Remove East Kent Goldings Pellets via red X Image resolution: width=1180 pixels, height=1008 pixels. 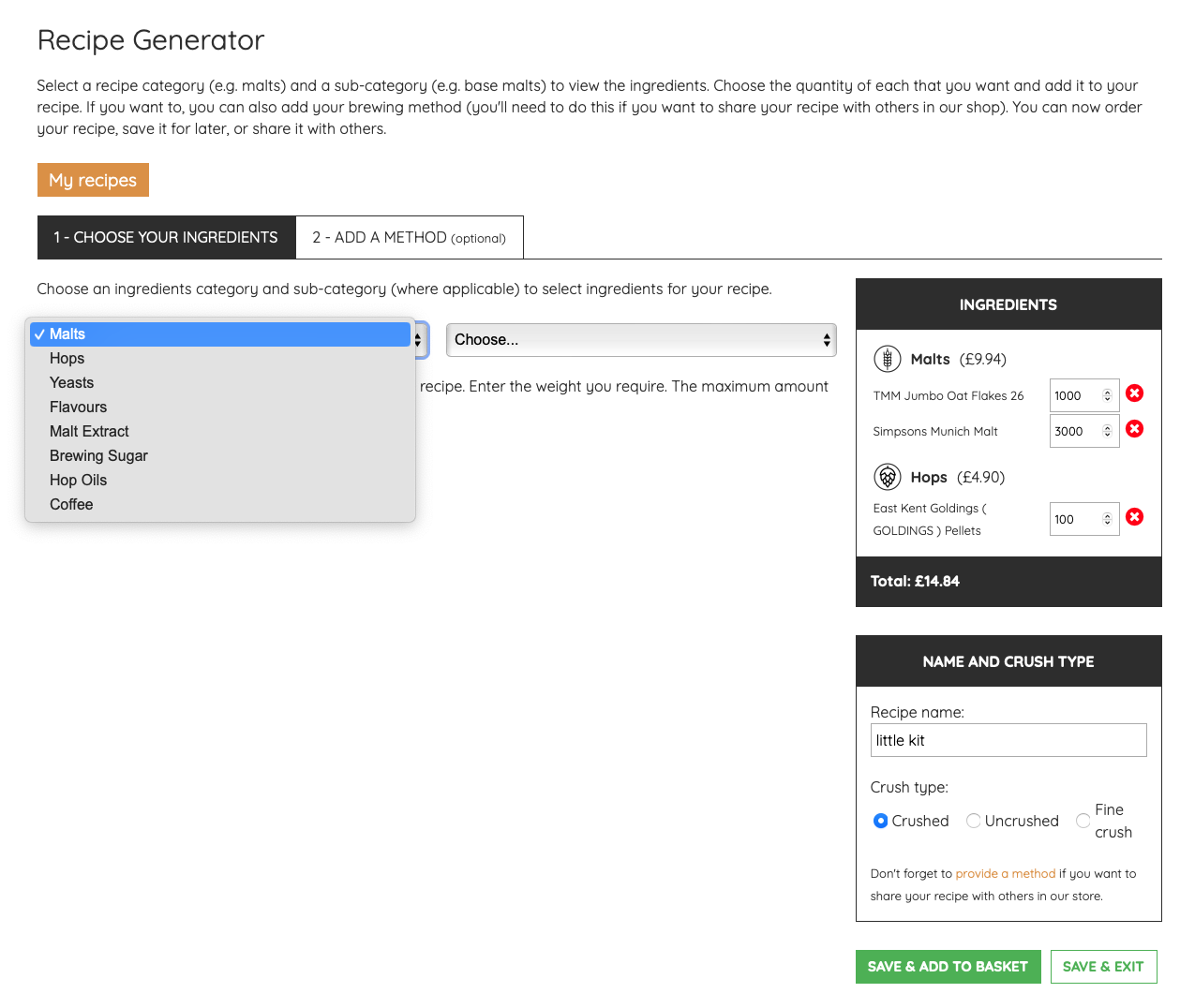(1134, 516)
